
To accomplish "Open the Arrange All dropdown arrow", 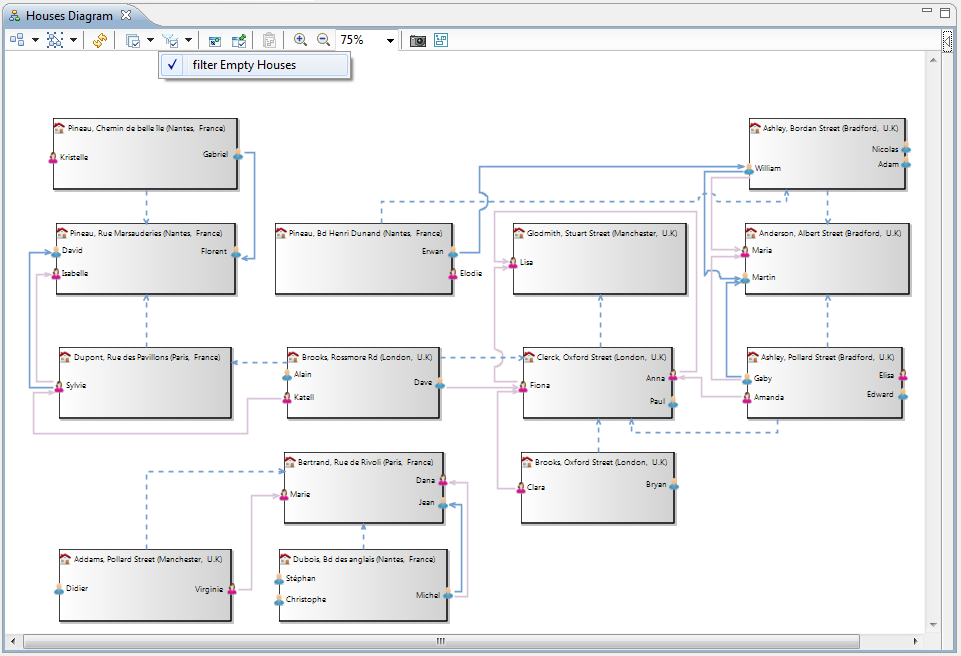I will [x=35, y=40].
